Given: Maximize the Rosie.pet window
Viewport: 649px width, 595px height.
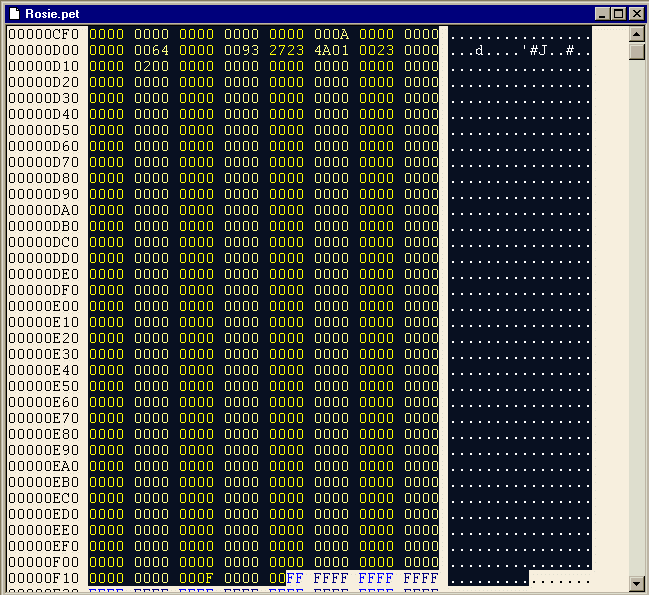Looking at the screenshot, I should tap(619, 14).
